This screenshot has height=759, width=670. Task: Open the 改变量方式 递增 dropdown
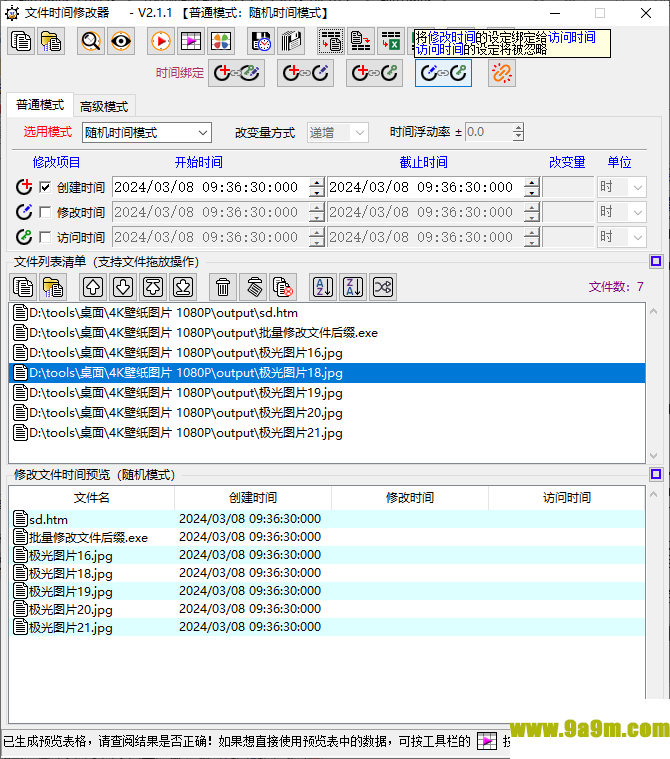point(337,133)
